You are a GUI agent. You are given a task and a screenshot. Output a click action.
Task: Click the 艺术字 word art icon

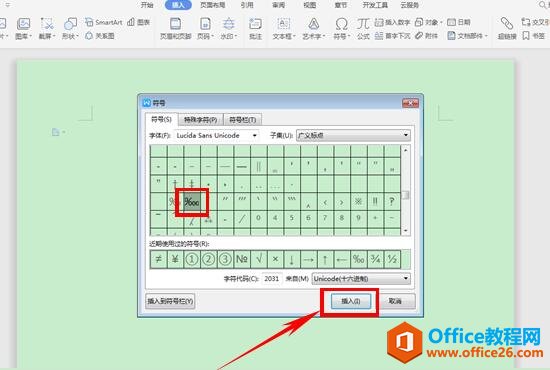314,24
